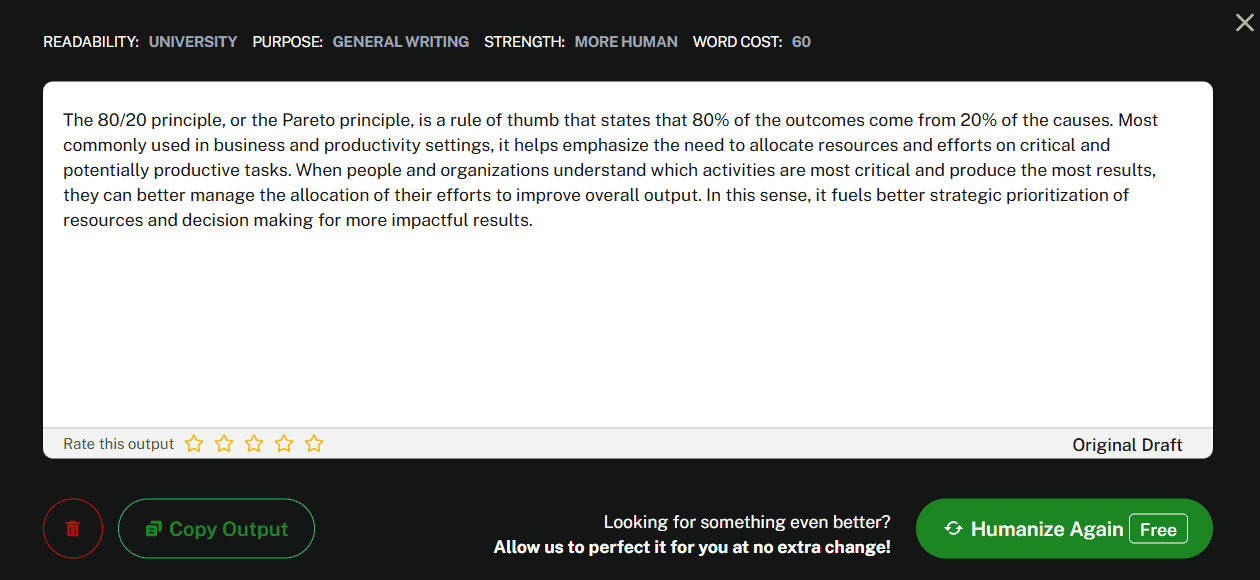
Task: Open the General Writing purpose setting
Action: point(400,42)
